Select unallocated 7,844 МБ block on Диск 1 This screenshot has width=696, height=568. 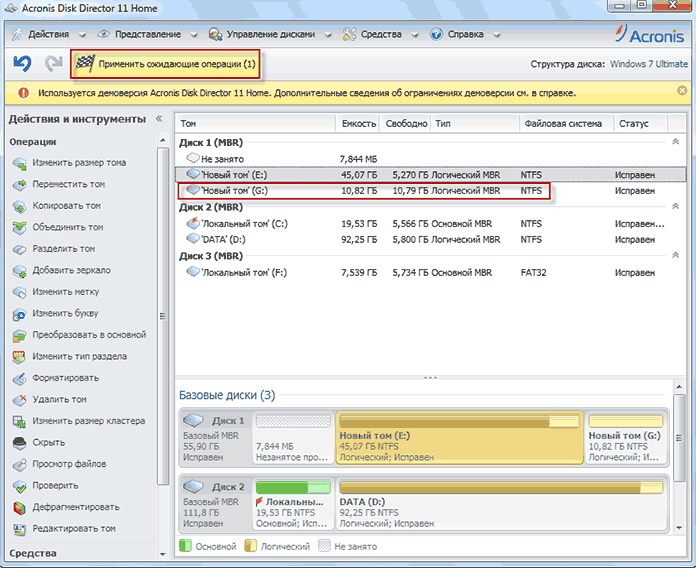pos(293,438)
